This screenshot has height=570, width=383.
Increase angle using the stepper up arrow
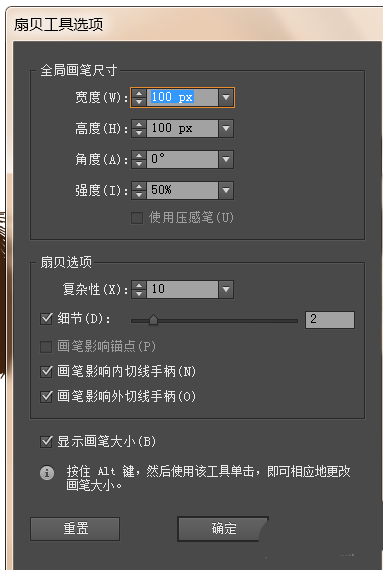point(139,156)
